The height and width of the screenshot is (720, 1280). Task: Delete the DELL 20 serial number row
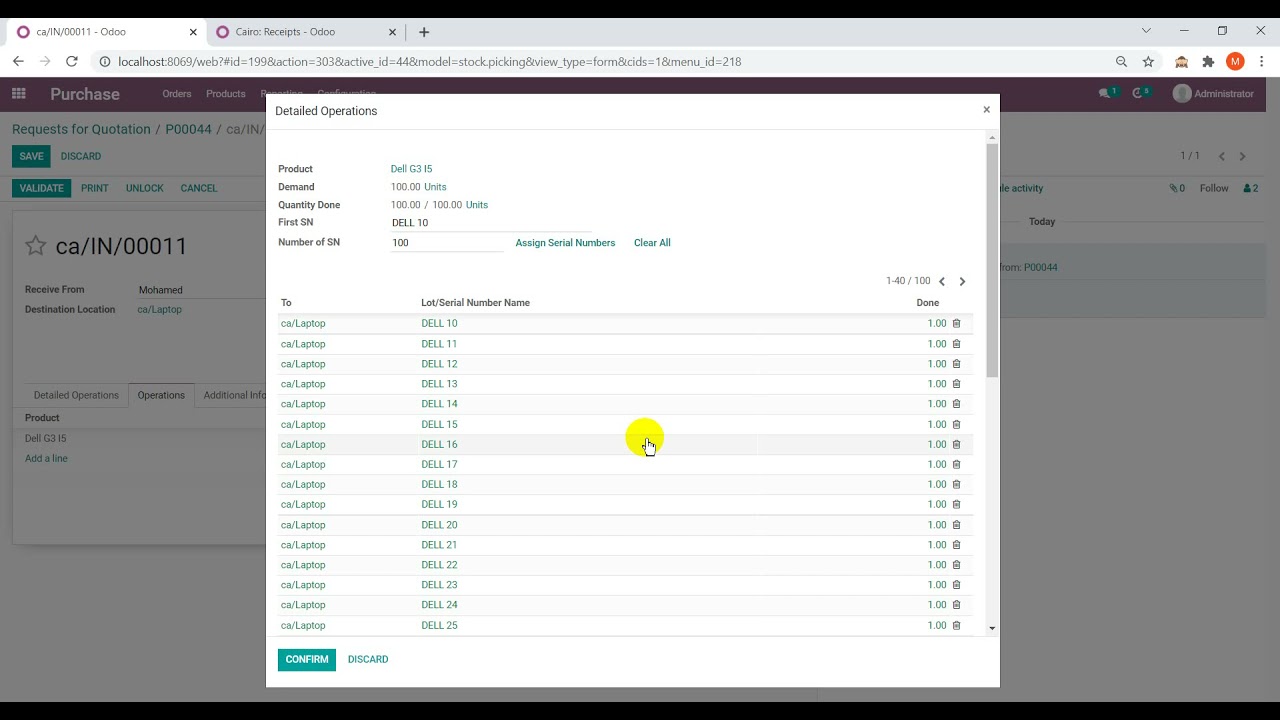[x=956, y=525]
